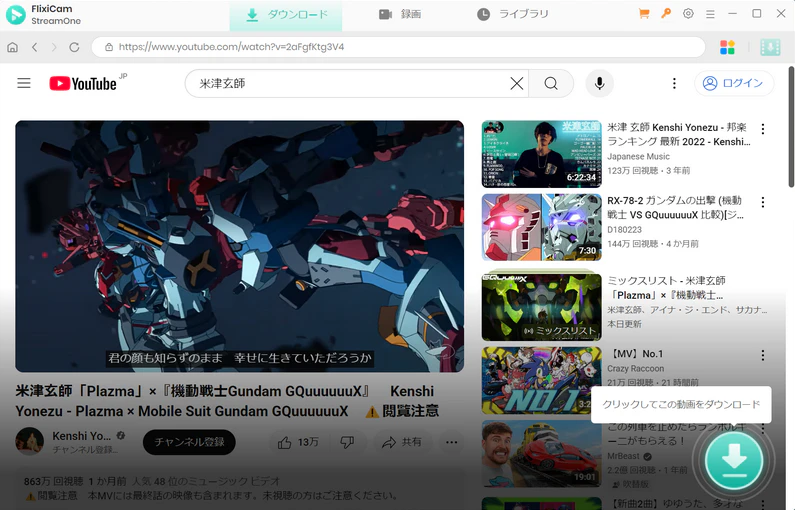The height and width of the screenshot is (510, 795).
Task: Open the hamburger menu in title bar
Action: [x=710, y=14]
